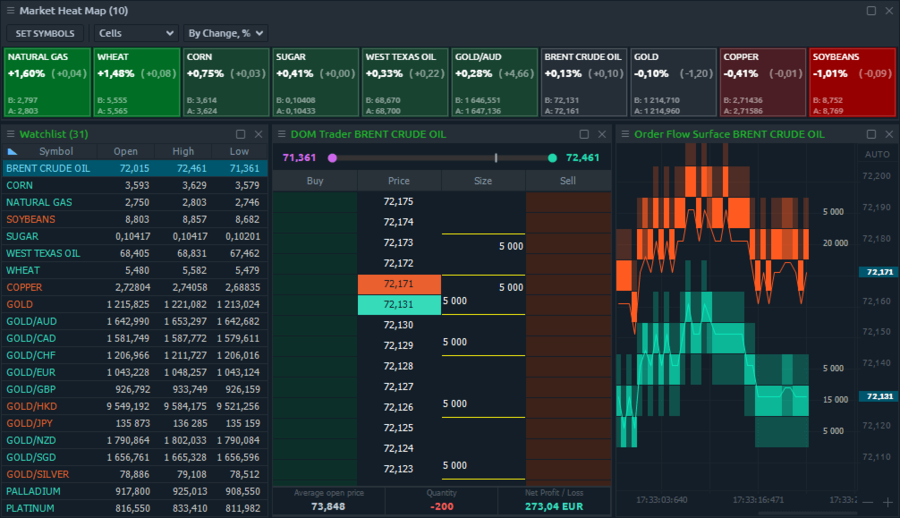Open the Cells view dropdown
Viewport: 900px width, 518px height.
(x=136, y=33)
